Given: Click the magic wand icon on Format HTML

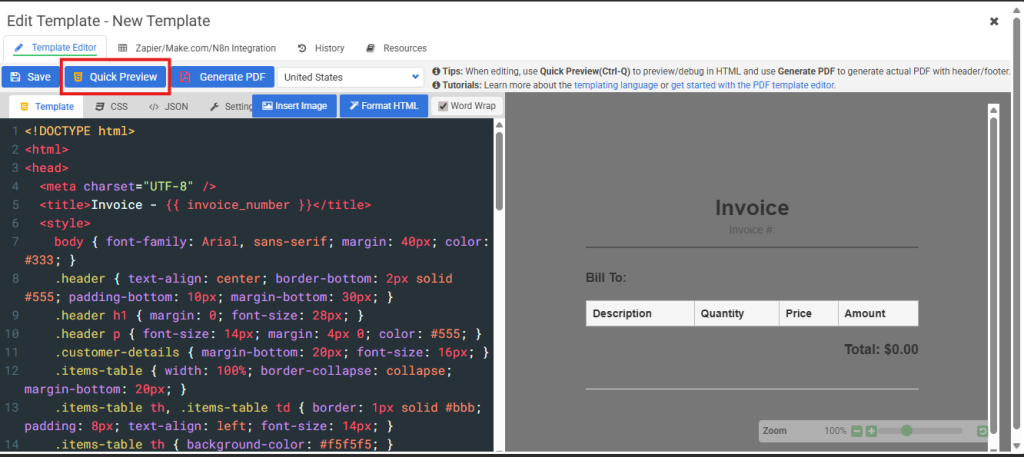Looking at the screenshot, I should point(354,106).
